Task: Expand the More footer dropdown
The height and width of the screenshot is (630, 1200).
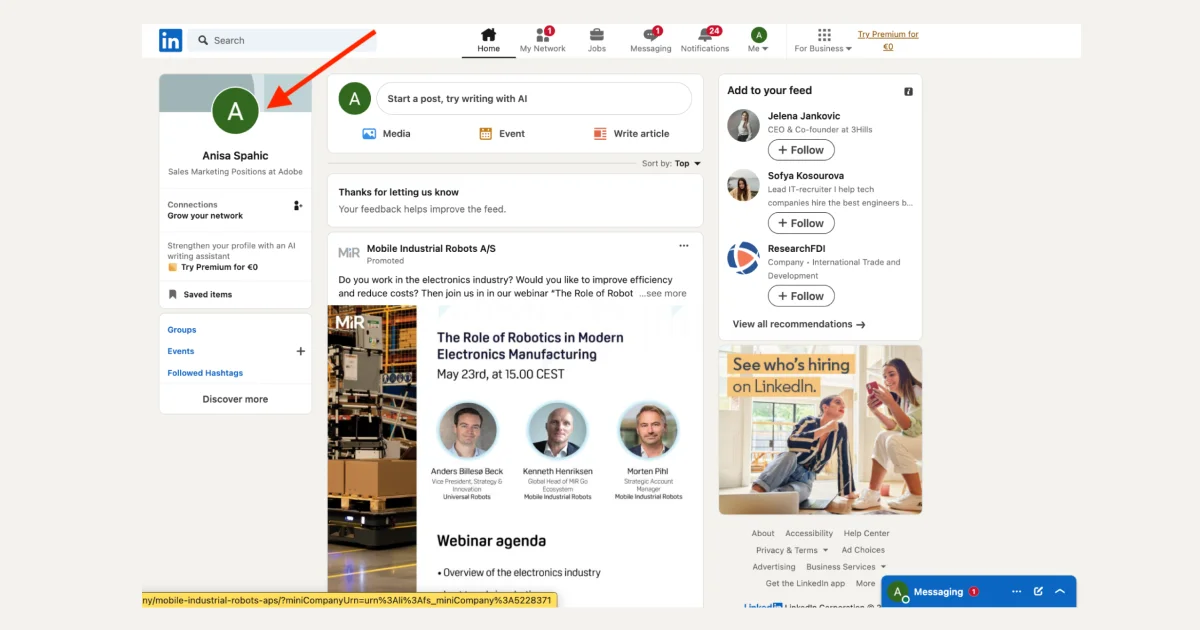Action: tap(868, 583)
